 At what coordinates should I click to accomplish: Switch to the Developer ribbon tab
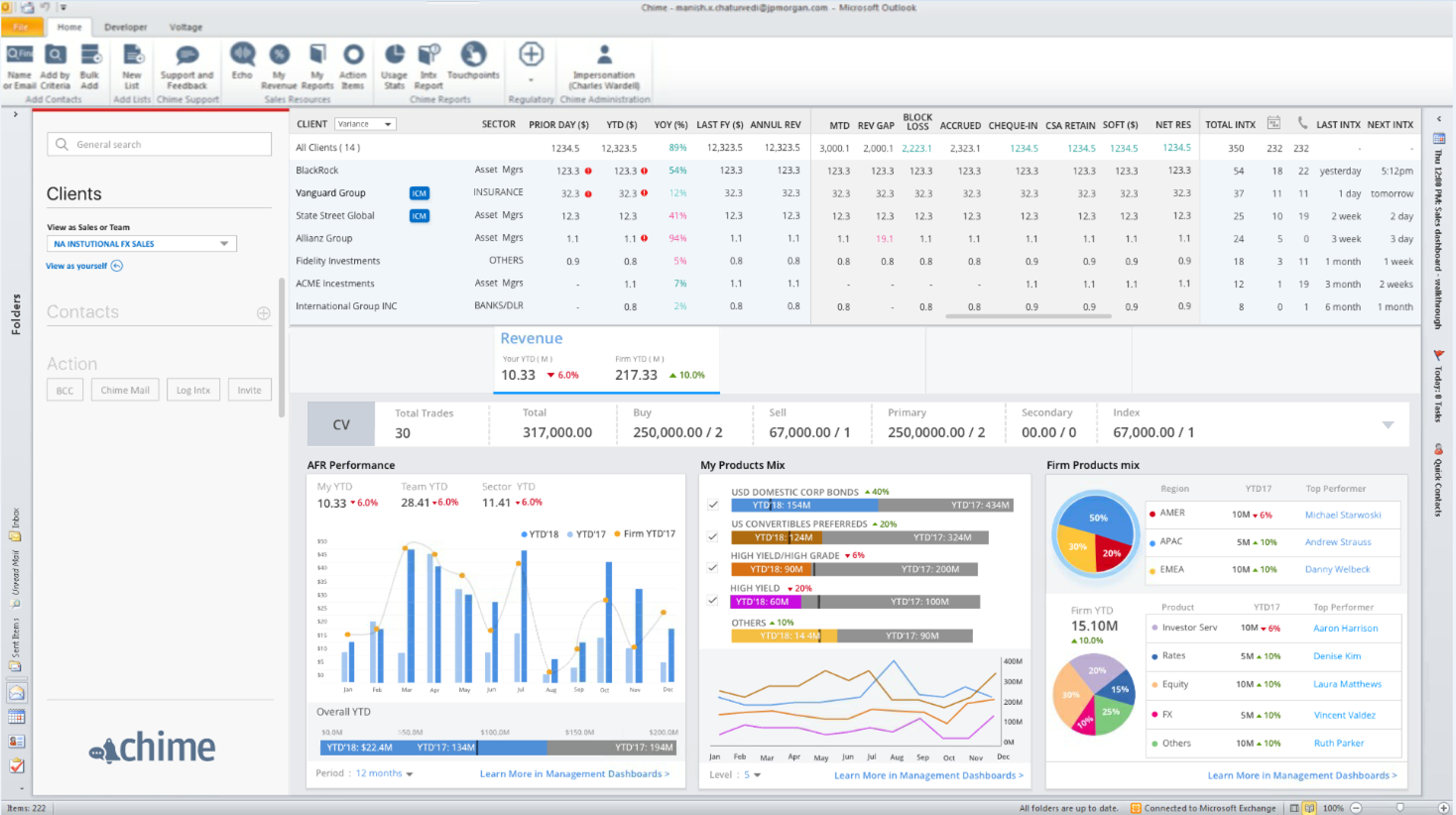click(126, 27)
